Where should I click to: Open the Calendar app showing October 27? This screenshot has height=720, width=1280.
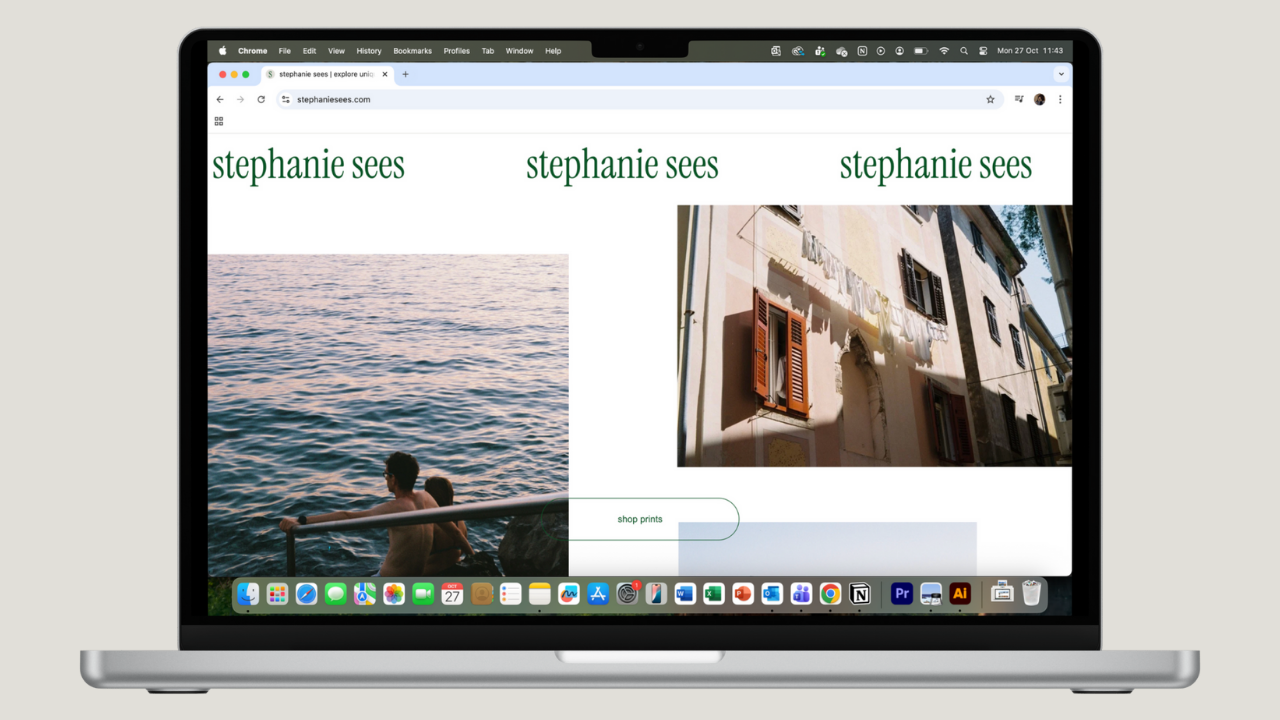click(x=452, y=593)
